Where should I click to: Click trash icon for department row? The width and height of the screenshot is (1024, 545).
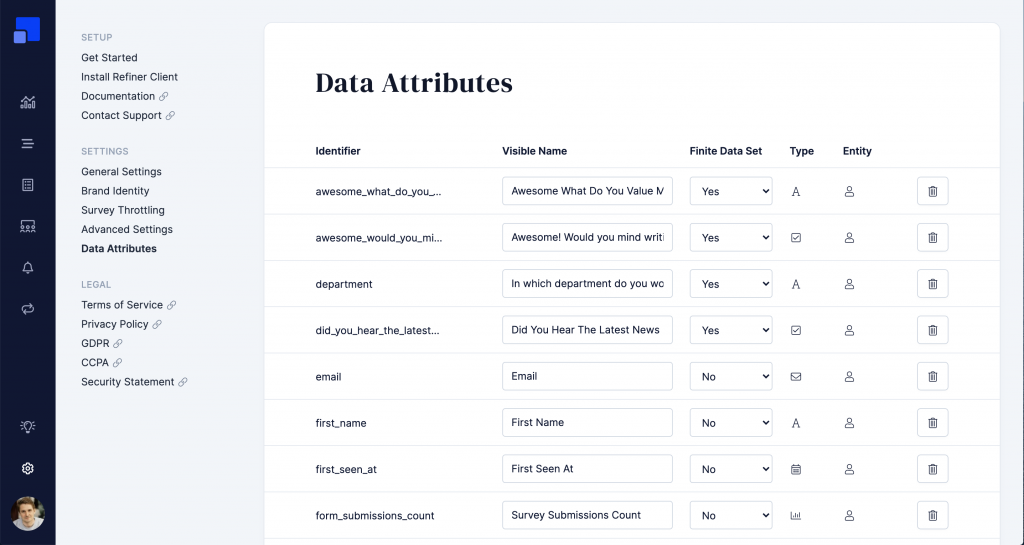point(933,284)
